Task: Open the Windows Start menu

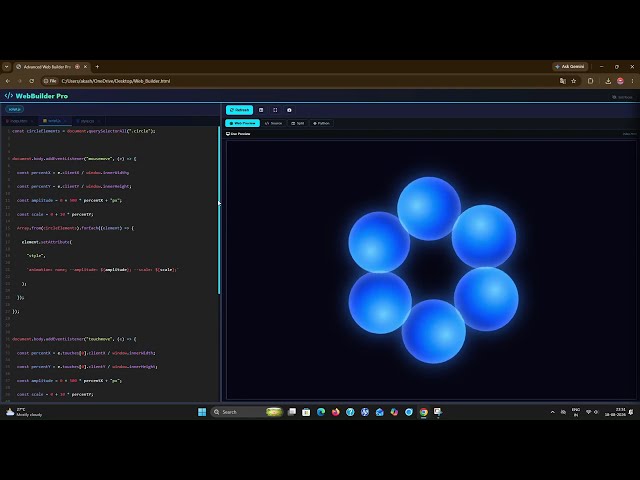Action: pyautogui.click(x=202, y=412)
